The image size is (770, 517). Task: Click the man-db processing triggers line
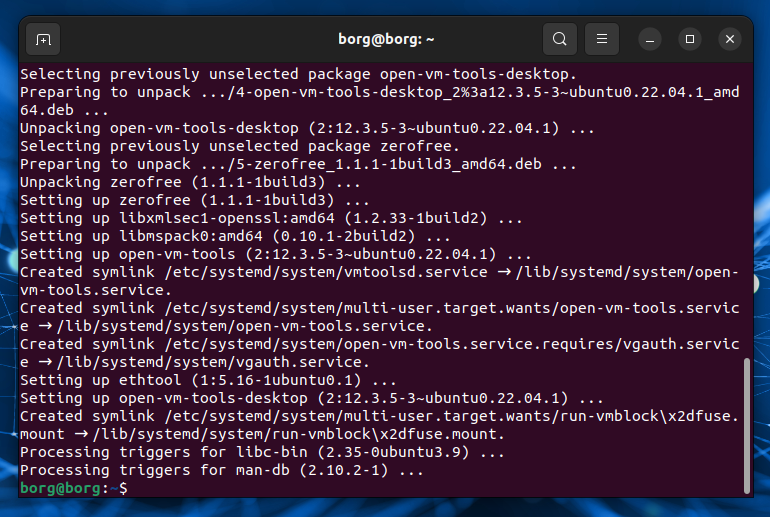[222, 470]
